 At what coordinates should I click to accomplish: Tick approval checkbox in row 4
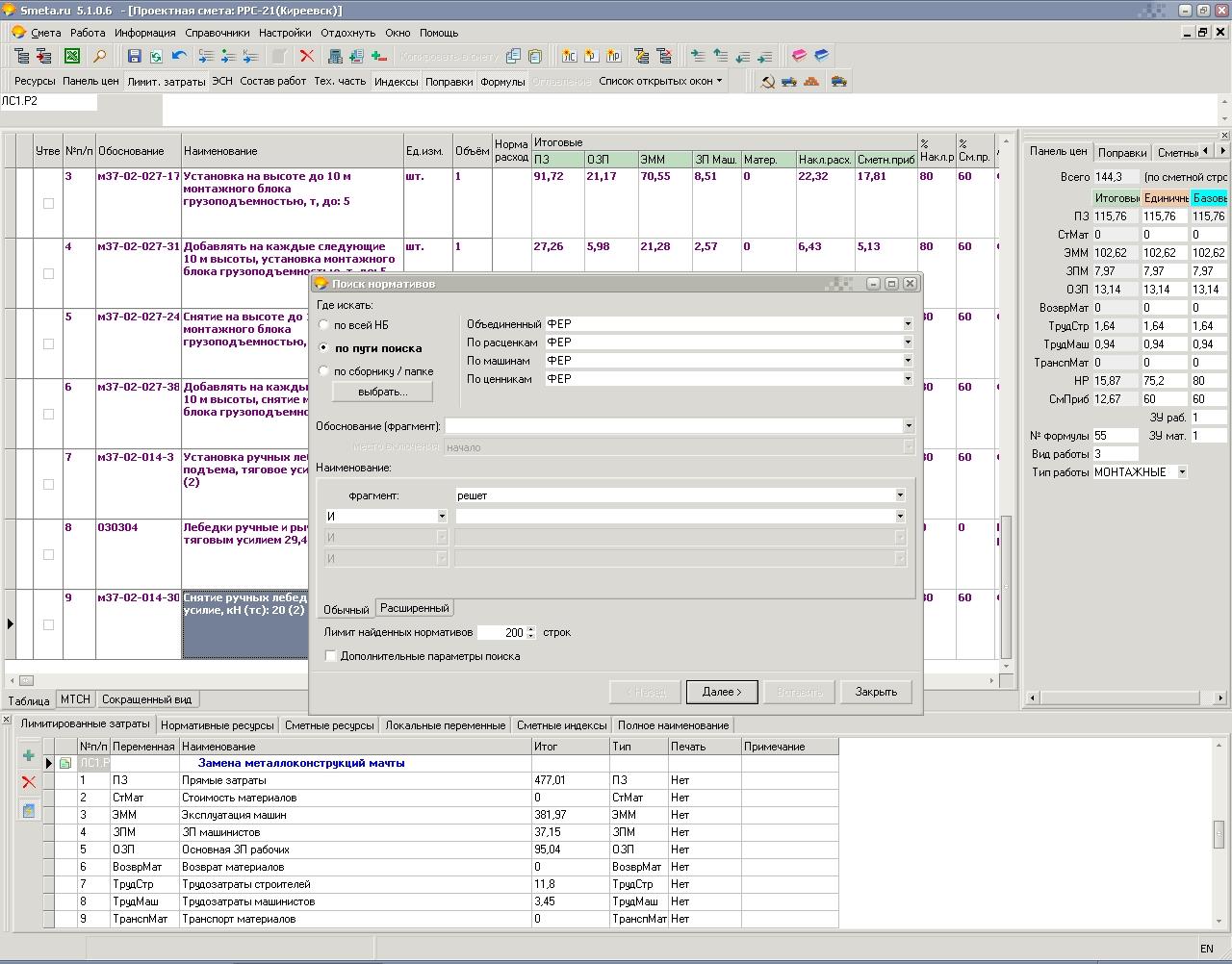(x=48, y=273)
